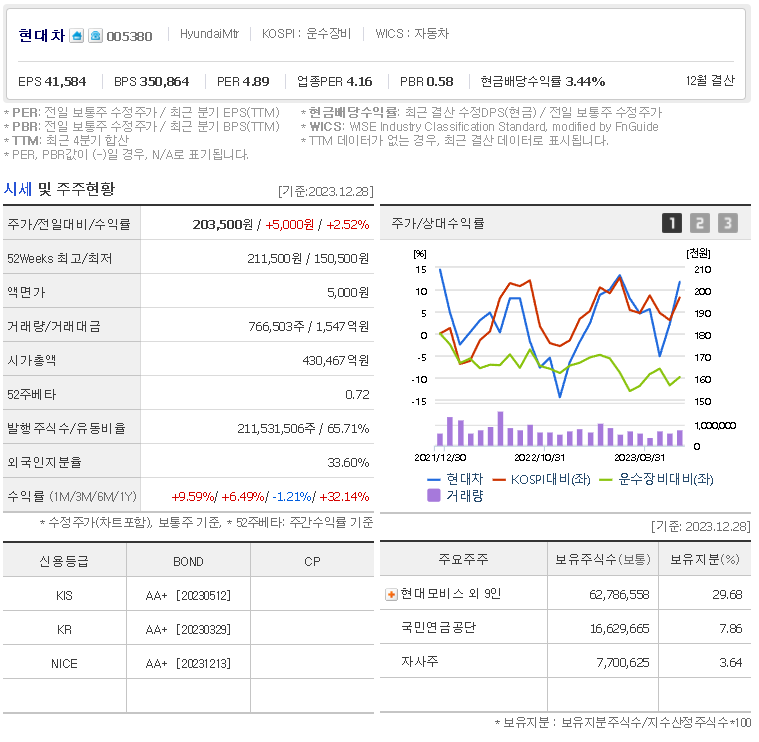Image resolution: width=759 pixels, height=742 pixels.
Task: Switch to chart tab 1
Action: [x=671, y=223]
